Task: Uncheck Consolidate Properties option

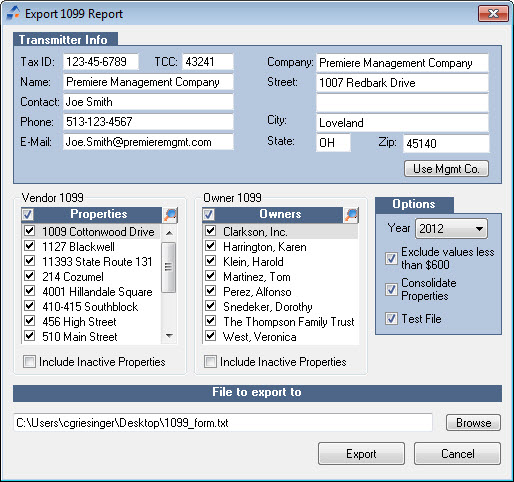Action: click(x=391, y=289)
